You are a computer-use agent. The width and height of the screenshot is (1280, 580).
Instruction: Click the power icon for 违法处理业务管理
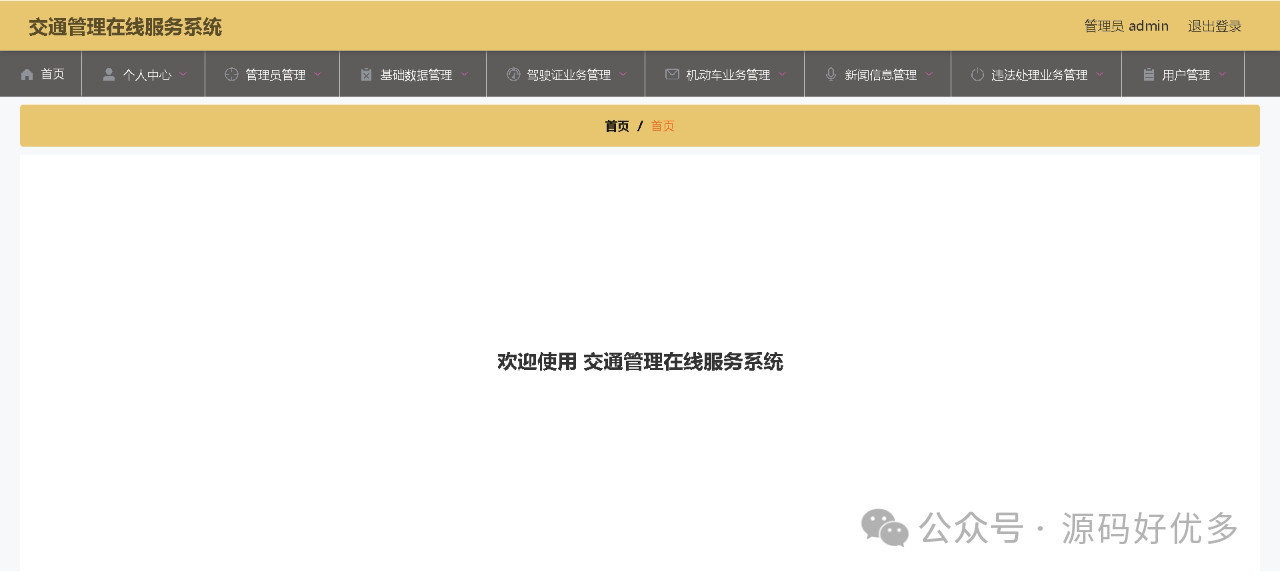[977, 74]
